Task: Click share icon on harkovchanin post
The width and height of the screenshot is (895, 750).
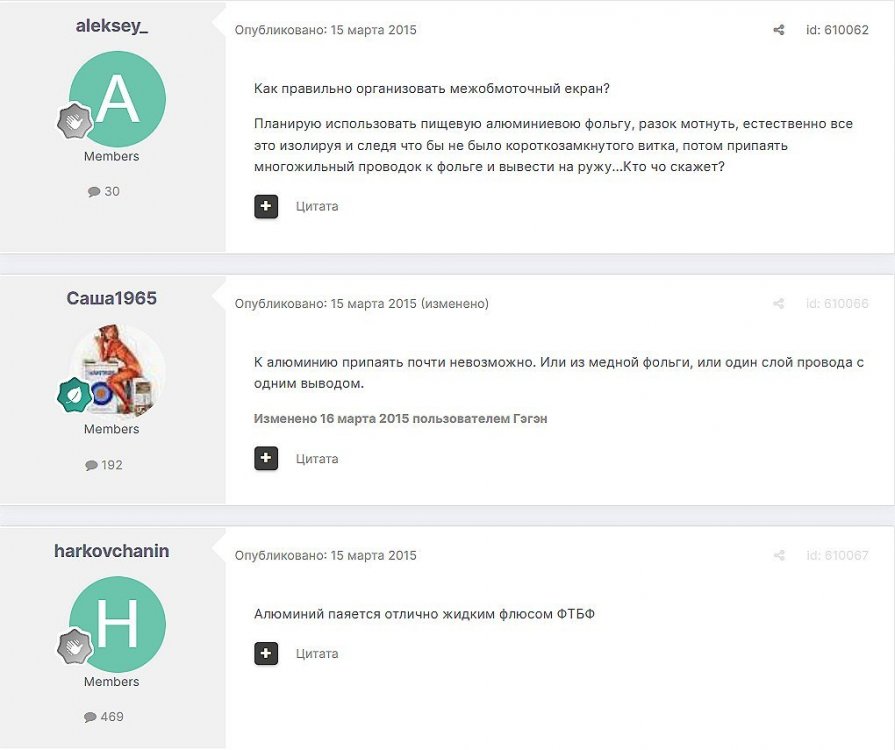Action: click(779, 555)
